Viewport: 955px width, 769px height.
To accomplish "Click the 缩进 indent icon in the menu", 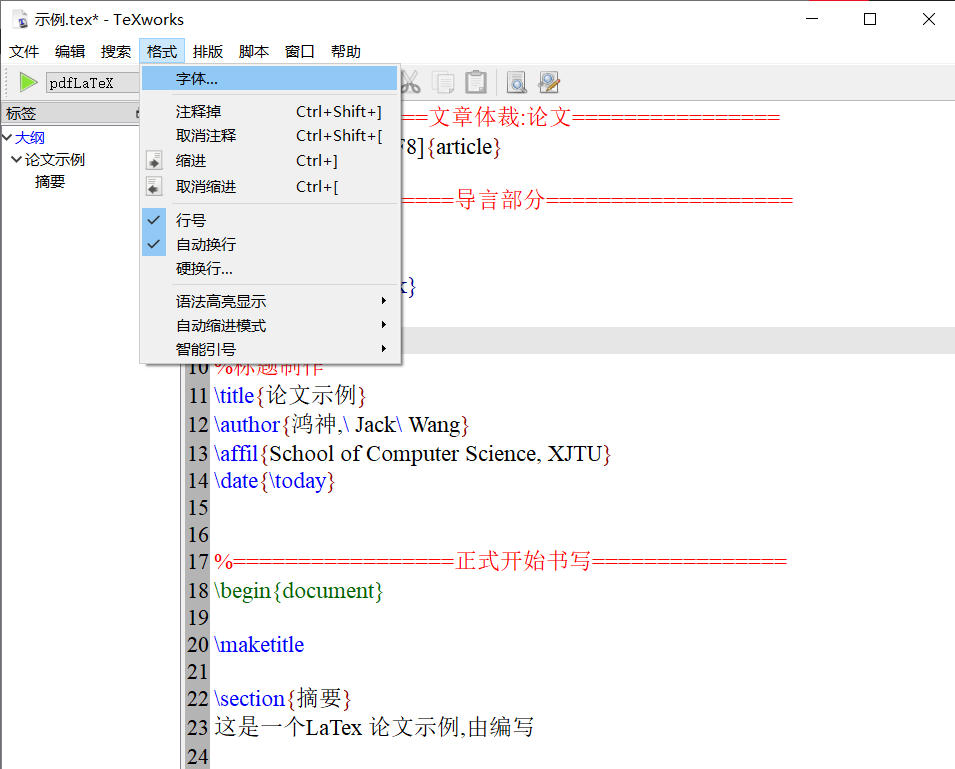I will (156, 160).
